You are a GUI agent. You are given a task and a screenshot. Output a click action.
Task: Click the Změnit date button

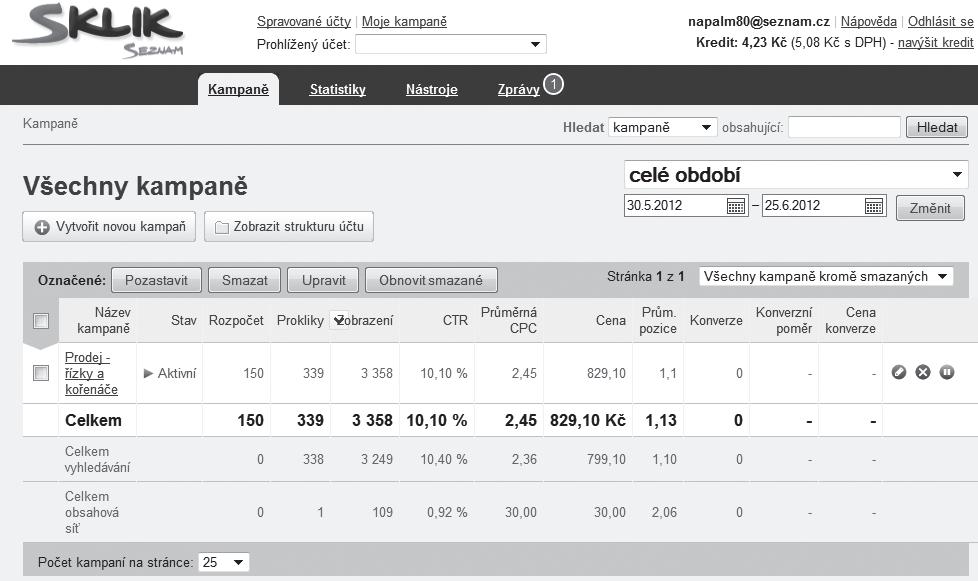[930, 208]
